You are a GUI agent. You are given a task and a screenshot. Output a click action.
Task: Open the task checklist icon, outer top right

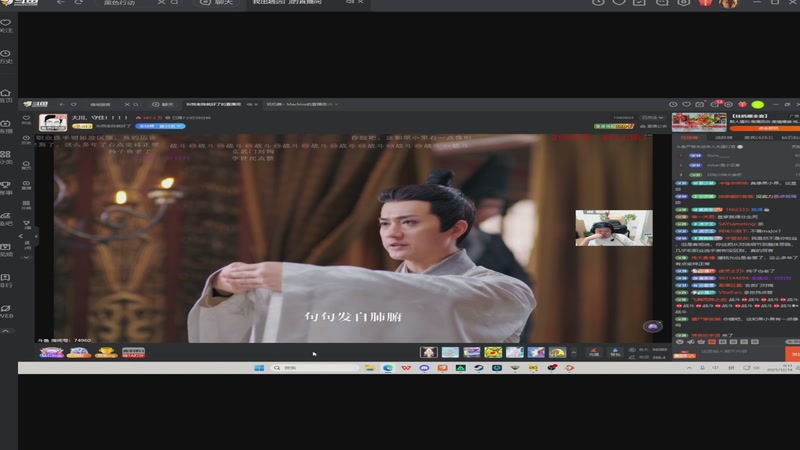coord(639,3)
